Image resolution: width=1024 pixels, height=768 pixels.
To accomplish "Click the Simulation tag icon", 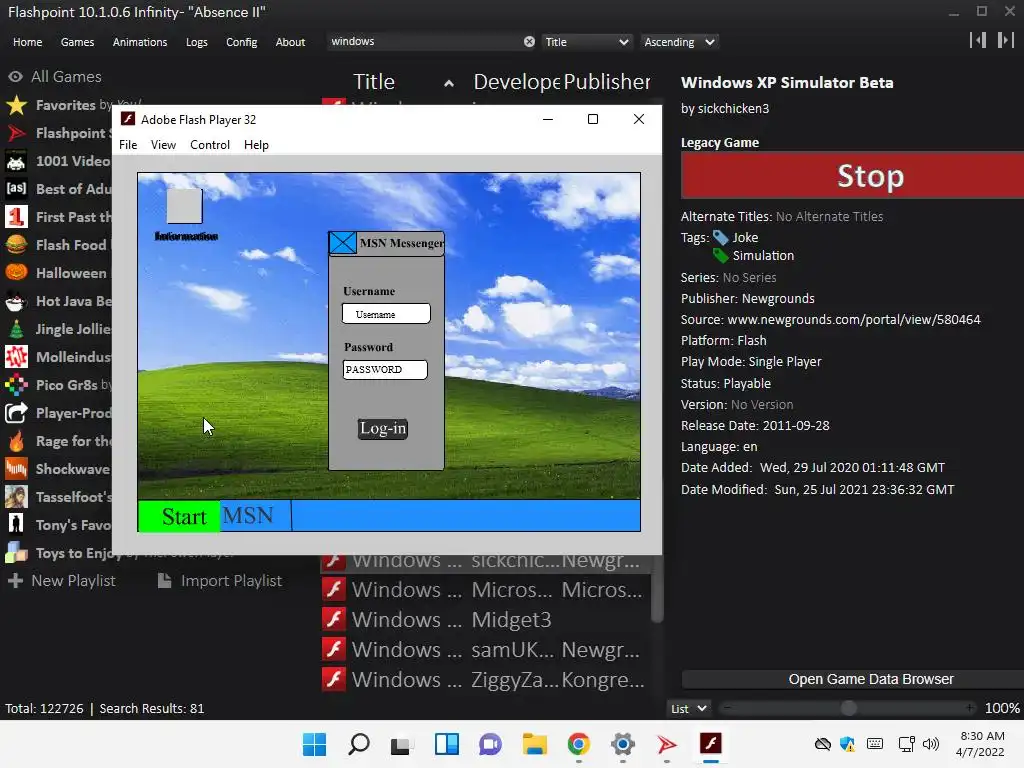I will (x=720, y=256).
